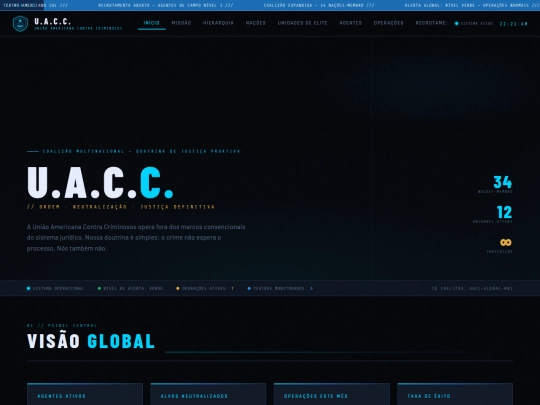Image resolution: width=540 pixels, height=405 pixels.
Task: Select the Nações nav item
Action: (x=256, y=23)
